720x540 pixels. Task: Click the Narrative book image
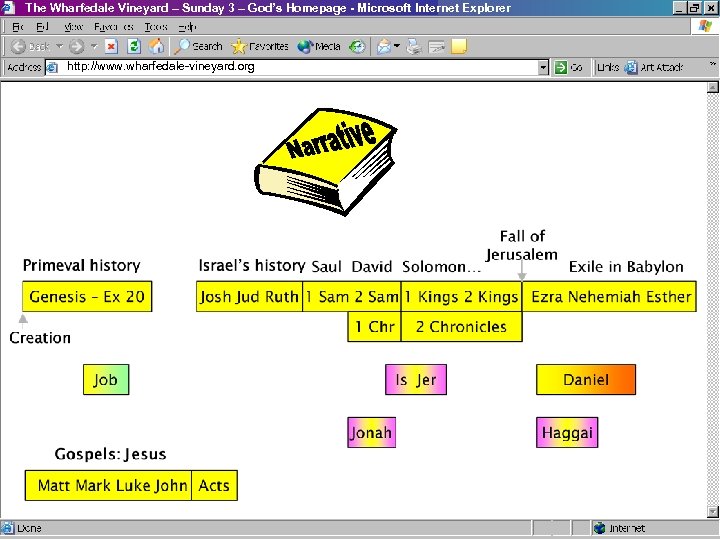point(326,162)
